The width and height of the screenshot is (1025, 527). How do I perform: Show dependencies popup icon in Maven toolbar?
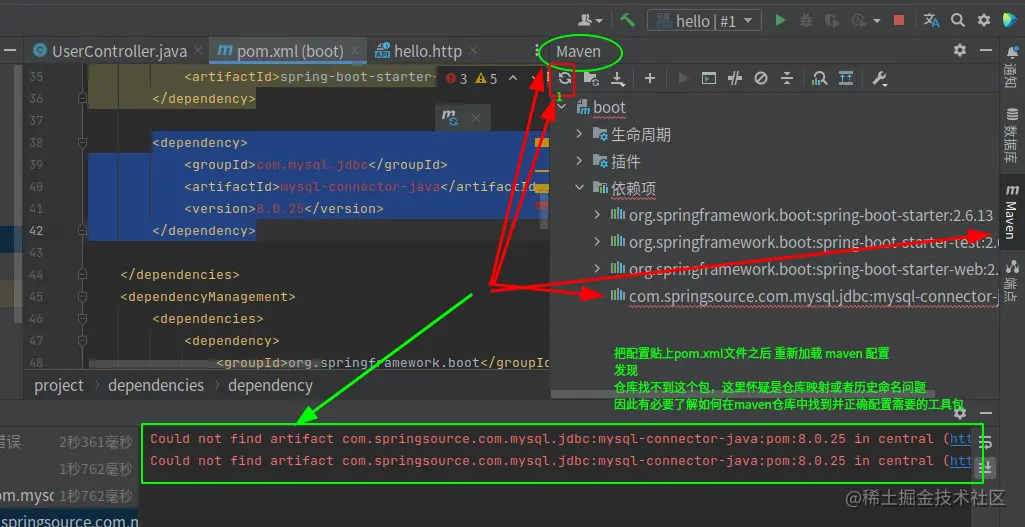point(846,78)
